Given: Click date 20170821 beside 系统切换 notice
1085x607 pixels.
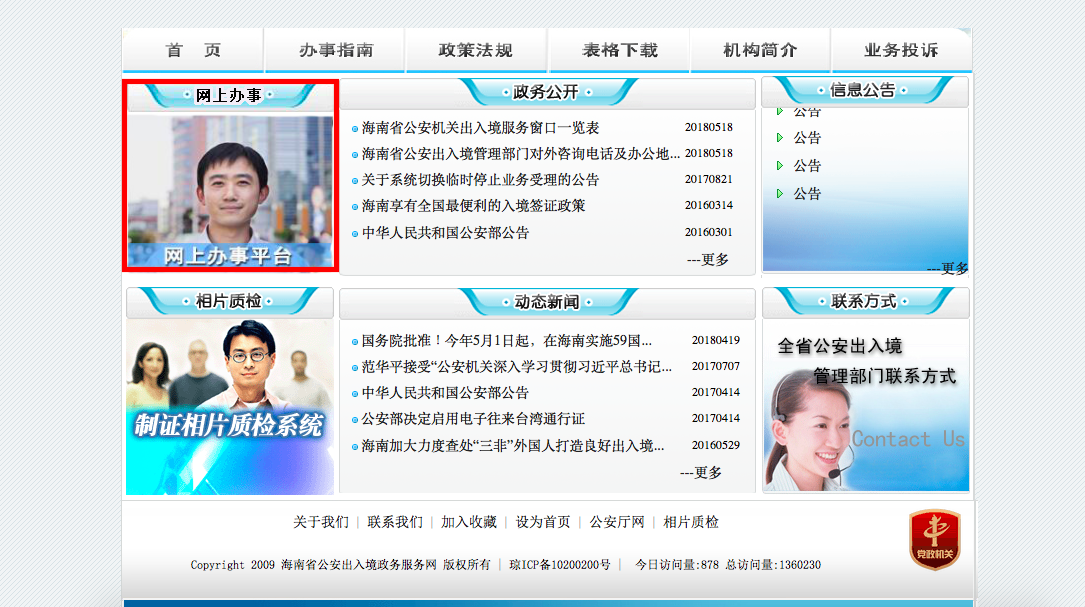Looking at the screenshot, I should 709,179.
